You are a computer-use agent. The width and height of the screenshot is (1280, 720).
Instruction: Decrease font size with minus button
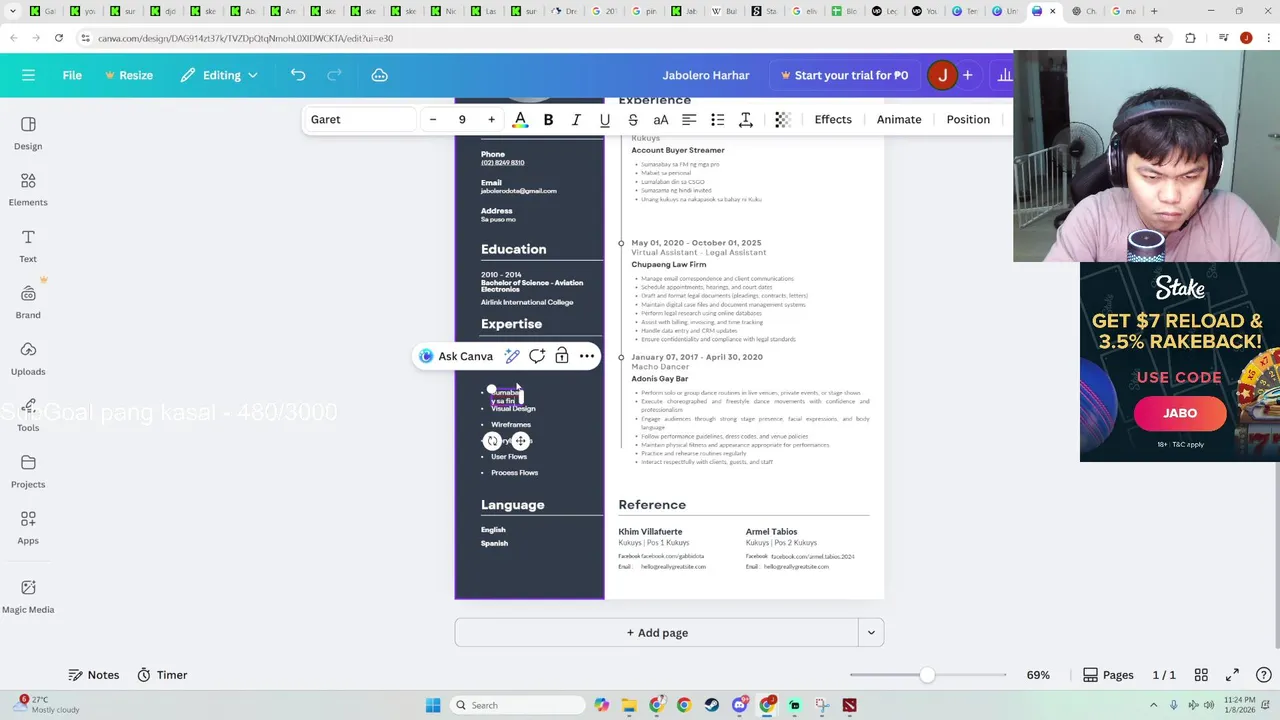tap(433, 119)
